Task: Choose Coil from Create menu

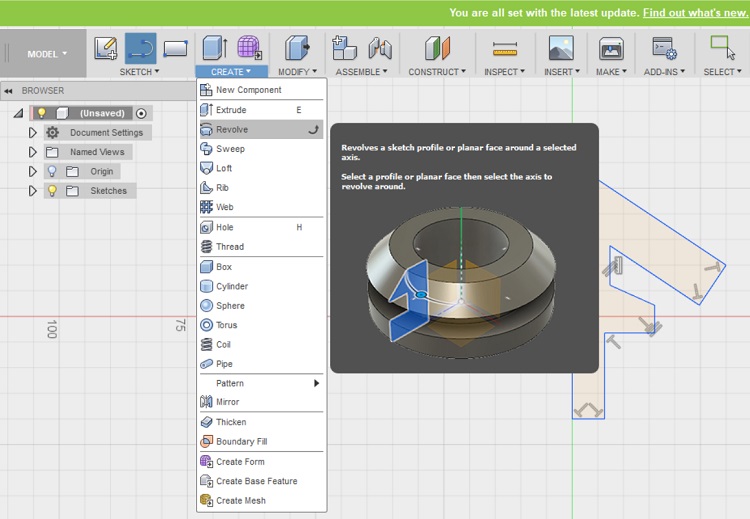Action: (262, 344)
